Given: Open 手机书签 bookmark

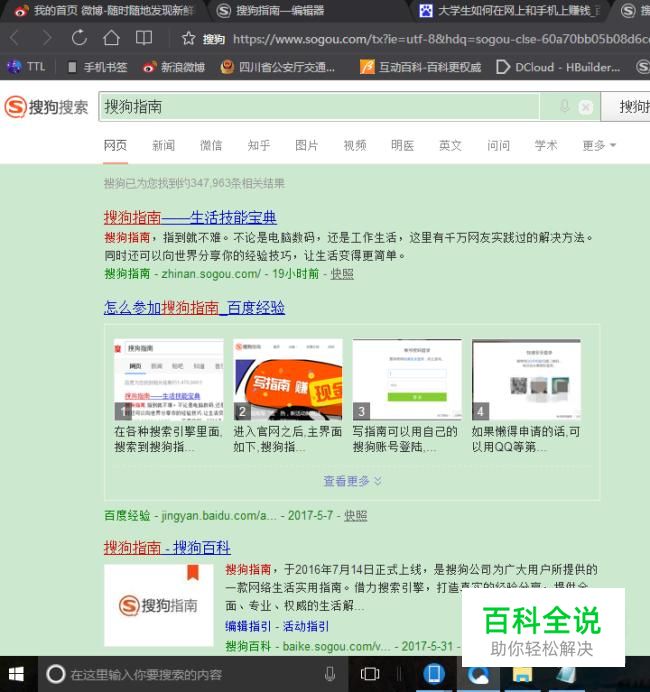Looking at the screenshot, I should coord(98,67).
